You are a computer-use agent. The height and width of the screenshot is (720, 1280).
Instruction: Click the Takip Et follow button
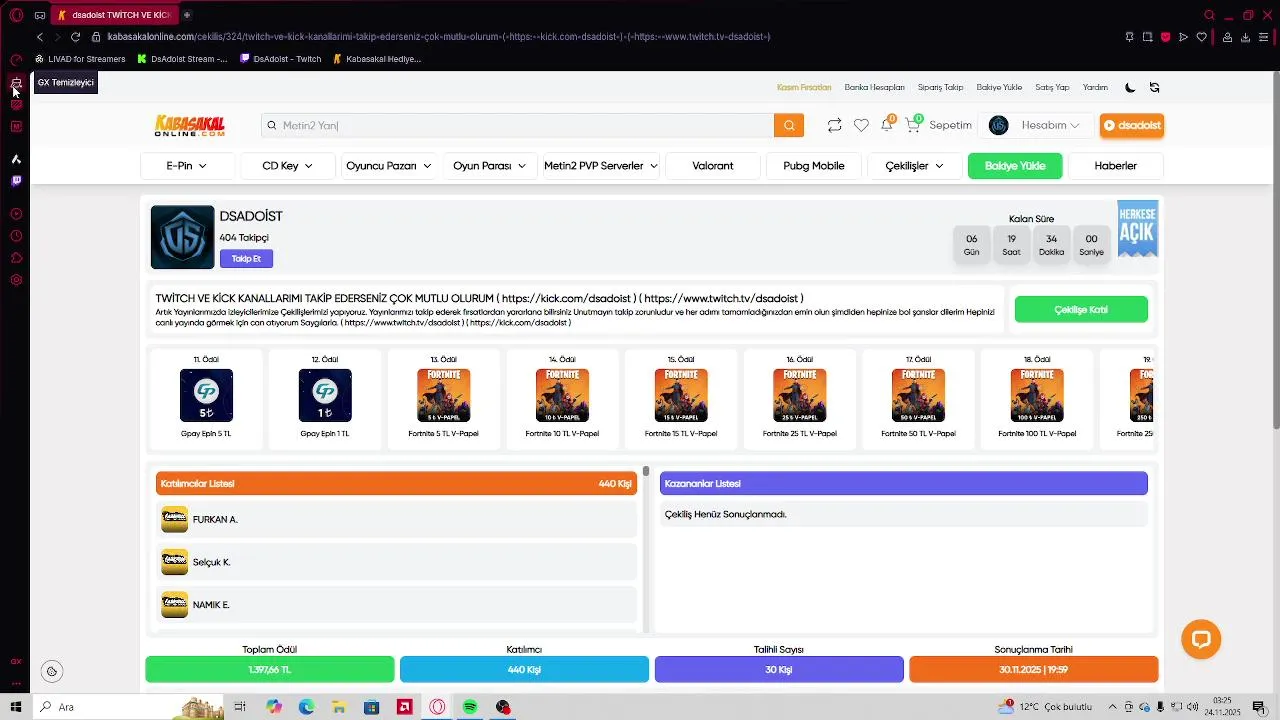(246, 259)
